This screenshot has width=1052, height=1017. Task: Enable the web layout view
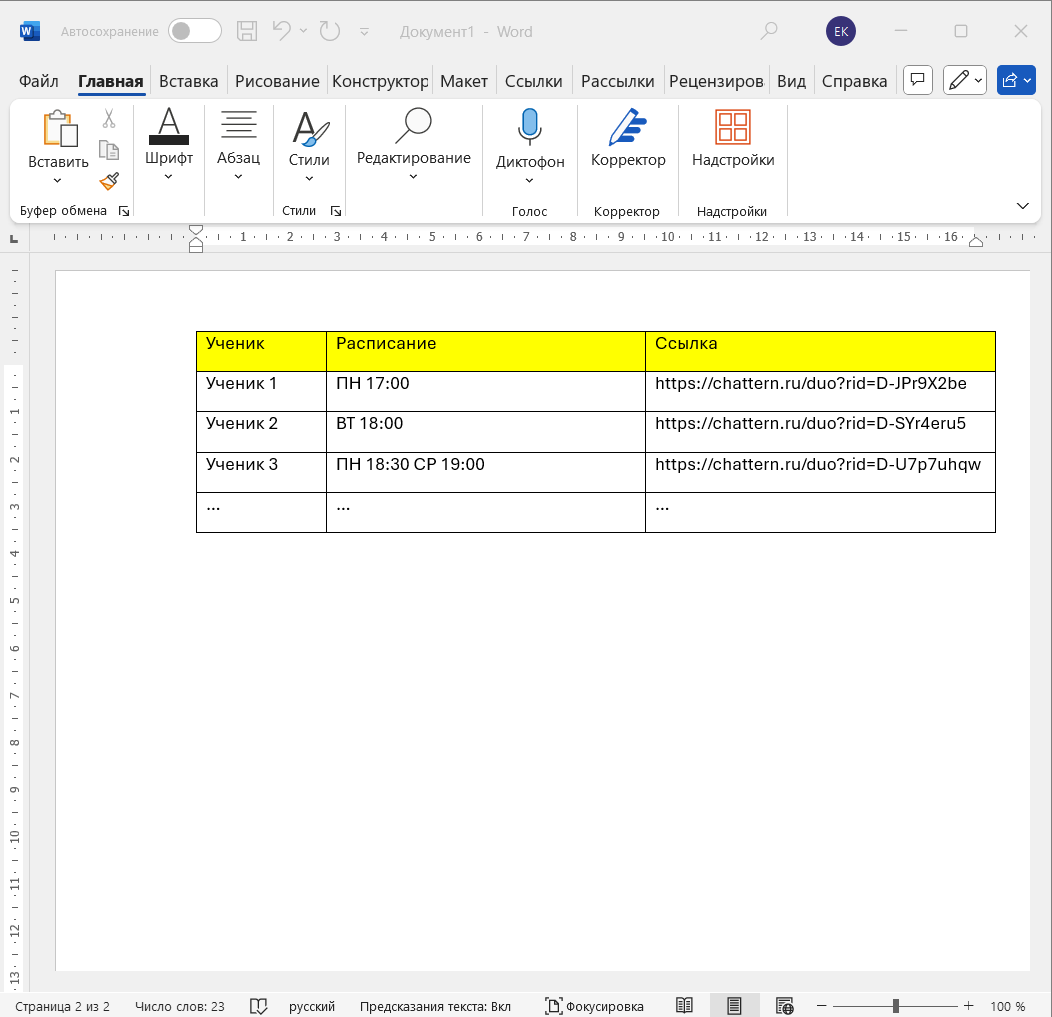click(x=785, y=1006)
